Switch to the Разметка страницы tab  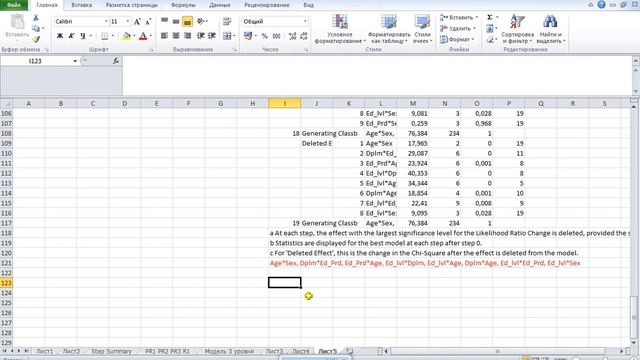pos(131,5)
